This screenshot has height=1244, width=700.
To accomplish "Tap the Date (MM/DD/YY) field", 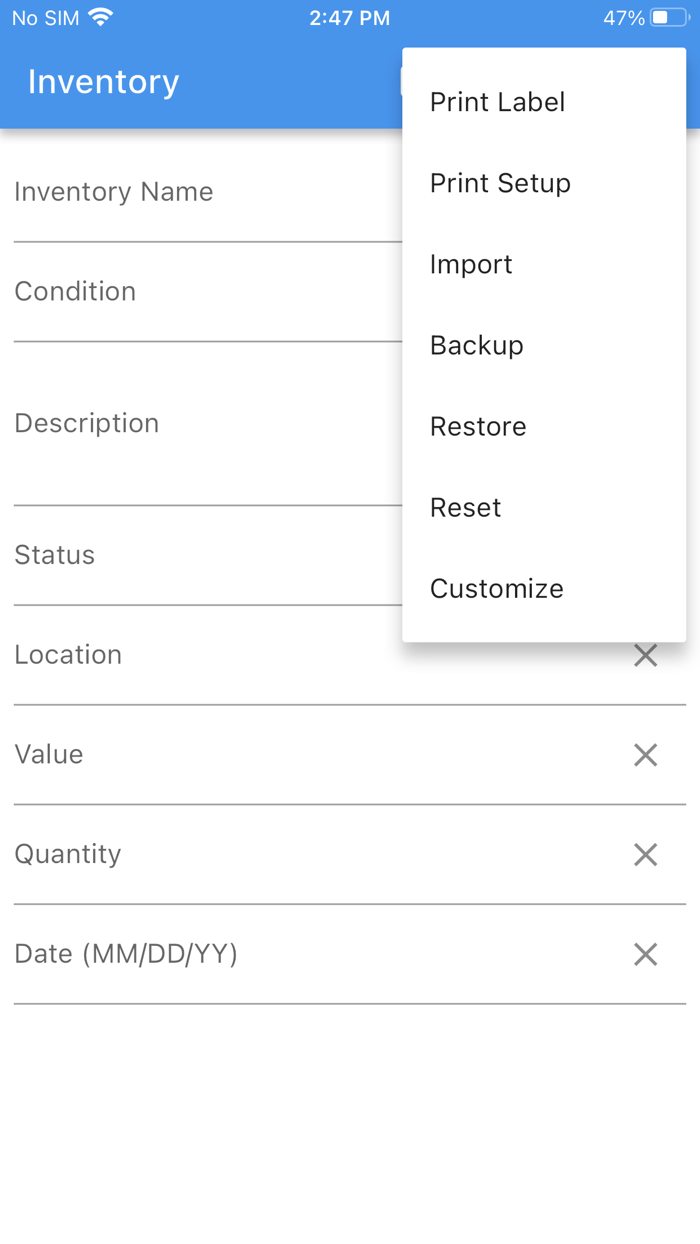I will pos(300,955).
